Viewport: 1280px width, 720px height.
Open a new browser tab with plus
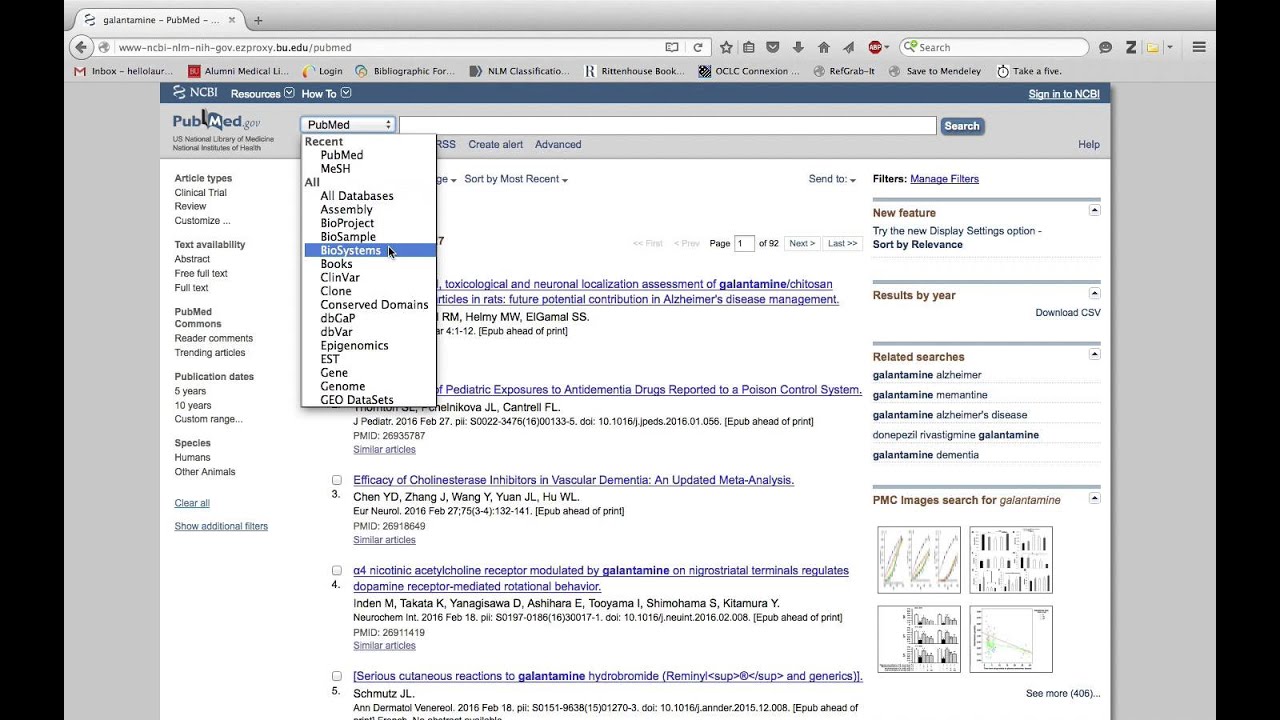pos(258,20)
